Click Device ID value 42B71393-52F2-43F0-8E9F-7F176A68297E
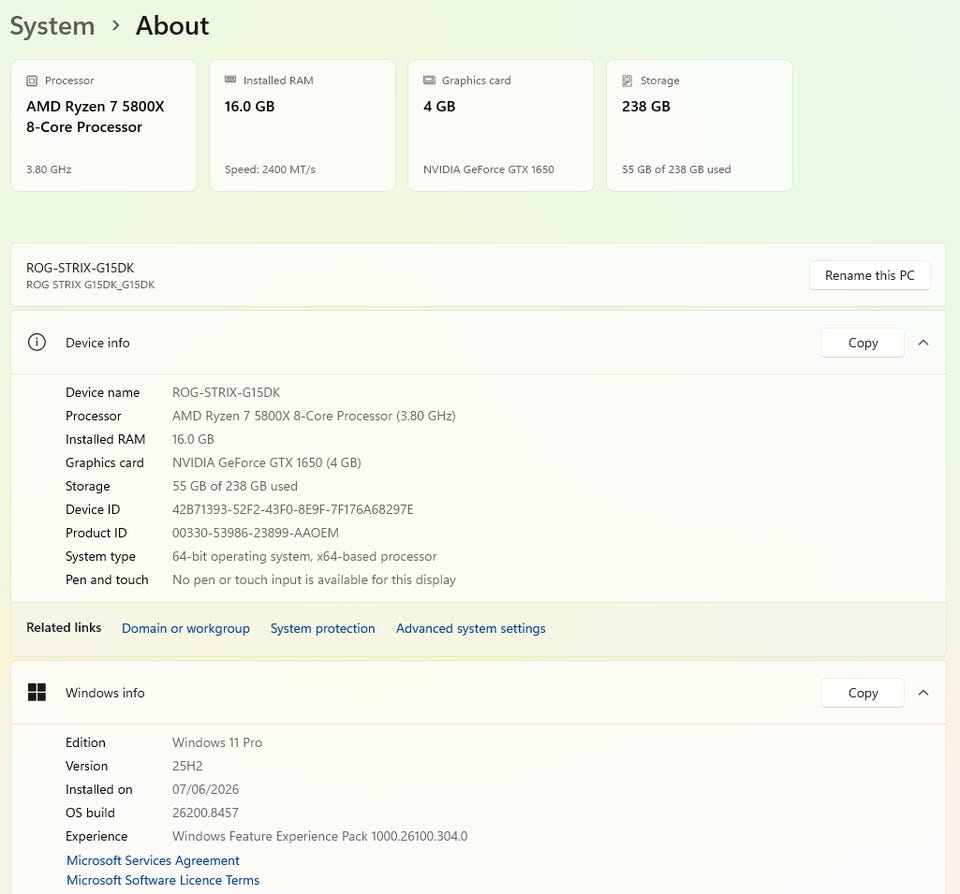Image resolution: width=960 pixels, height=894 pixels. 293,509
